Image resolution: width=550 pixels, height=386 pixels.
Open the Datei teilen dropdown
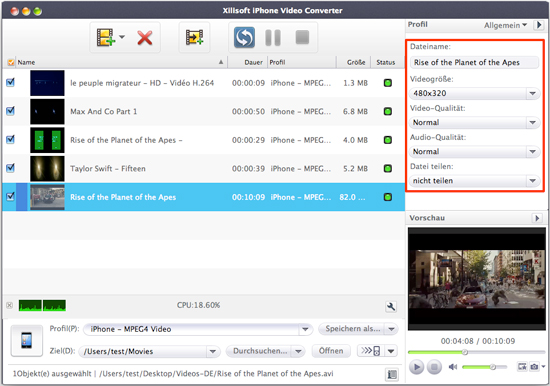pos(474,181)
